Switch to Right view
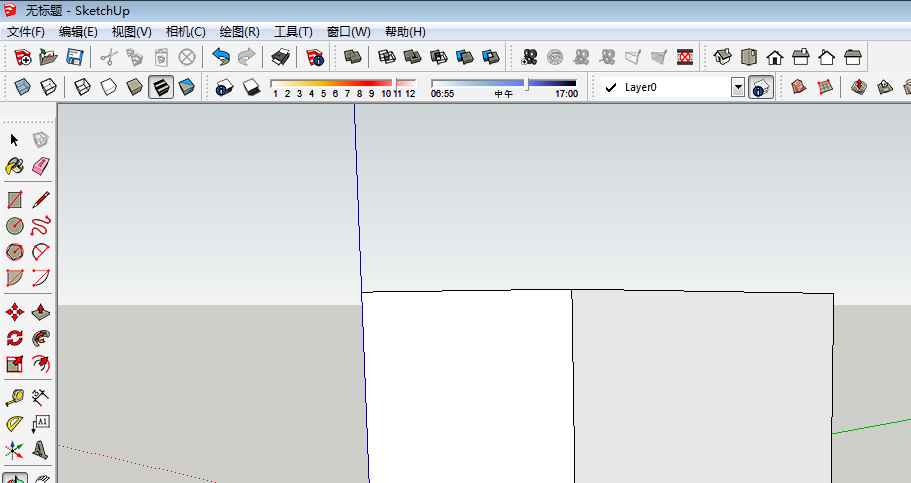The width and height of the screenshot is (911, 483). click(801, 57)
